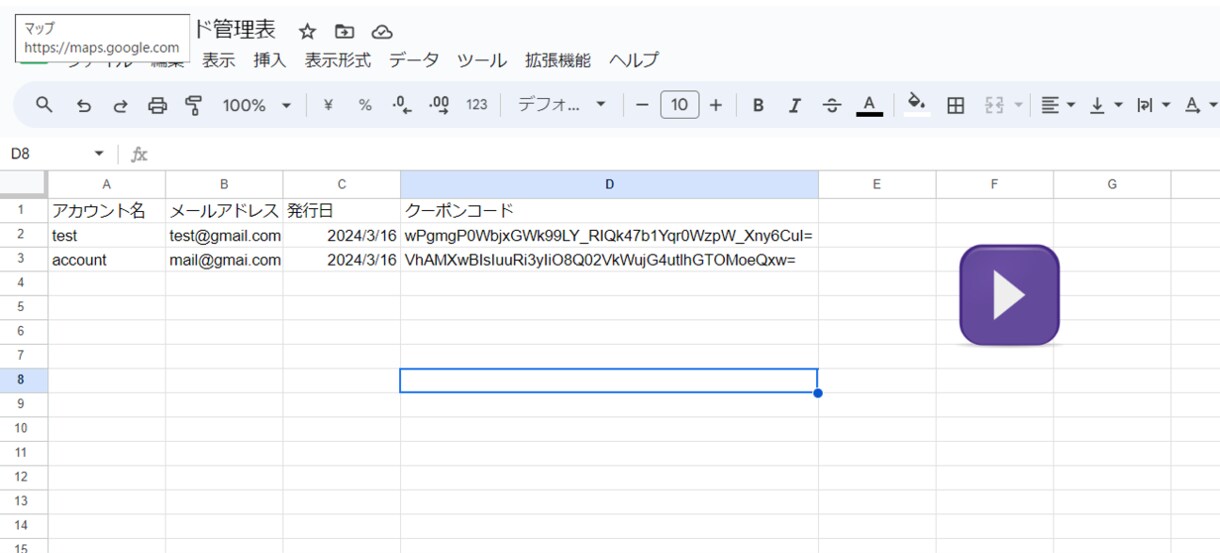This screenshot has width=1220, height=553.
Task: Open the 123 number formats menu
Action: [477, 105]
